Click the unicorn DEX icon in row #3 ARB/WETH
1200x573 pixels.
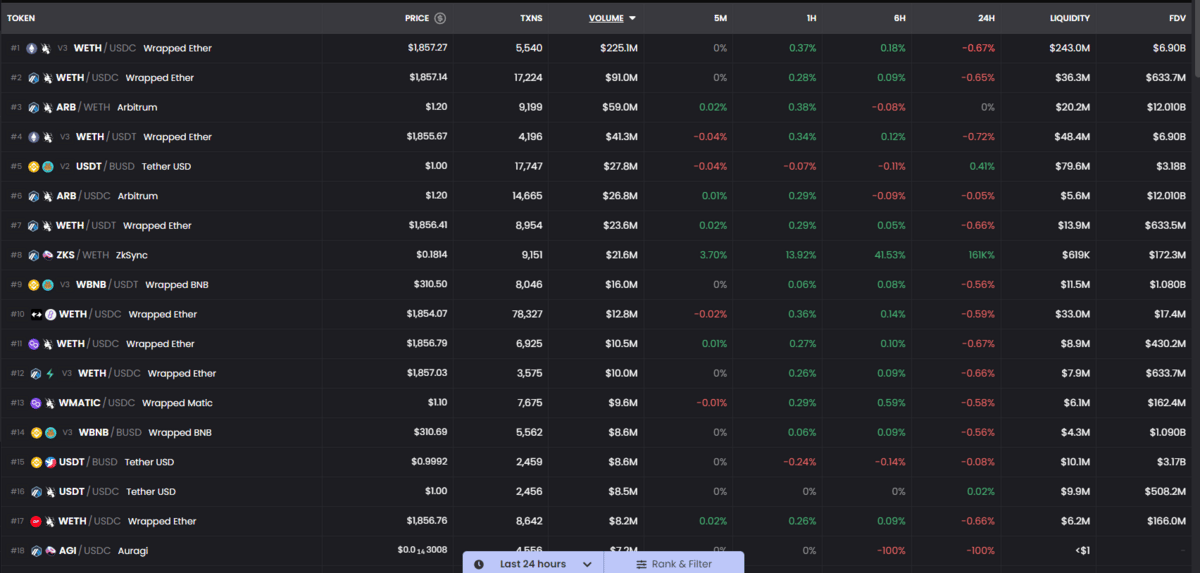(x=47, y=107)
